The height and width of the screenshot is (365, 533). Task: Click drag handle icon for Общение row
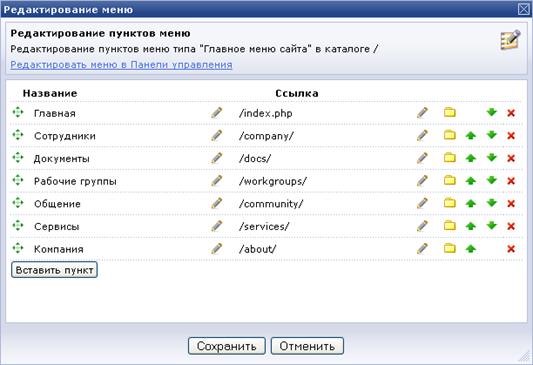click(18, 203)
